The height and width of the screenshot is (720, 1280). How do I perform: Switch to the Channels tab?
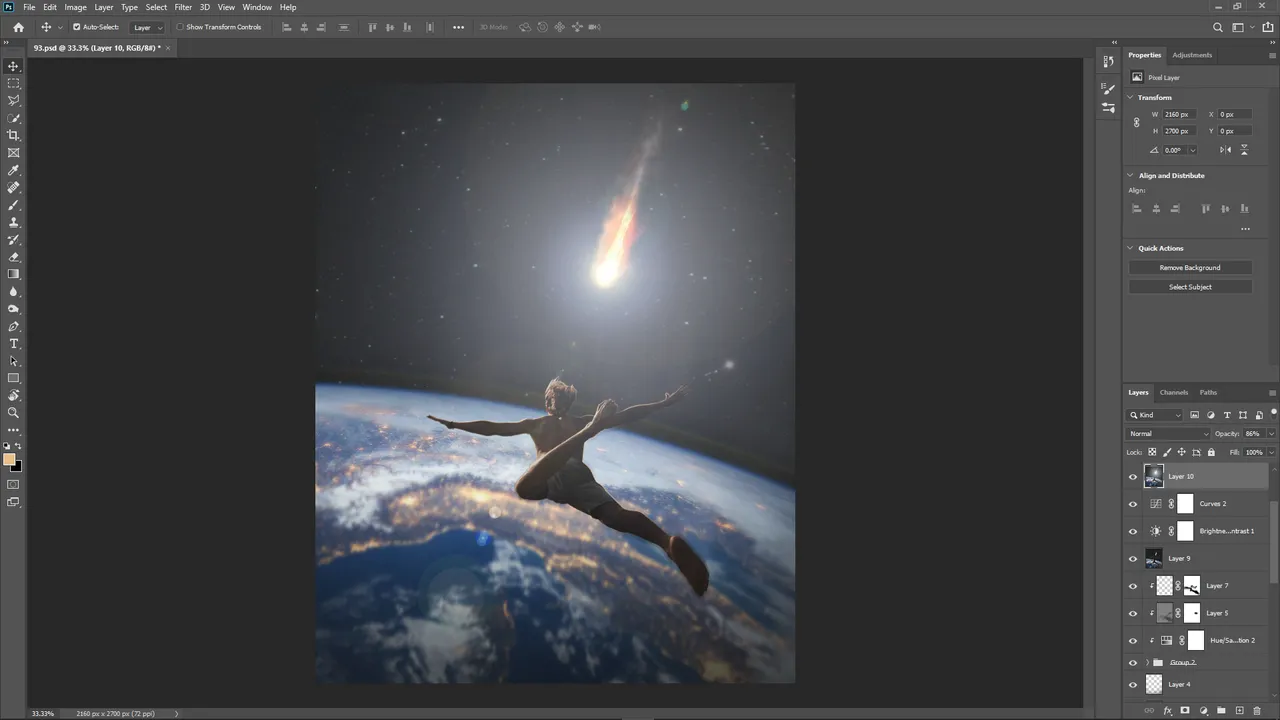(x=1174, y=392)
